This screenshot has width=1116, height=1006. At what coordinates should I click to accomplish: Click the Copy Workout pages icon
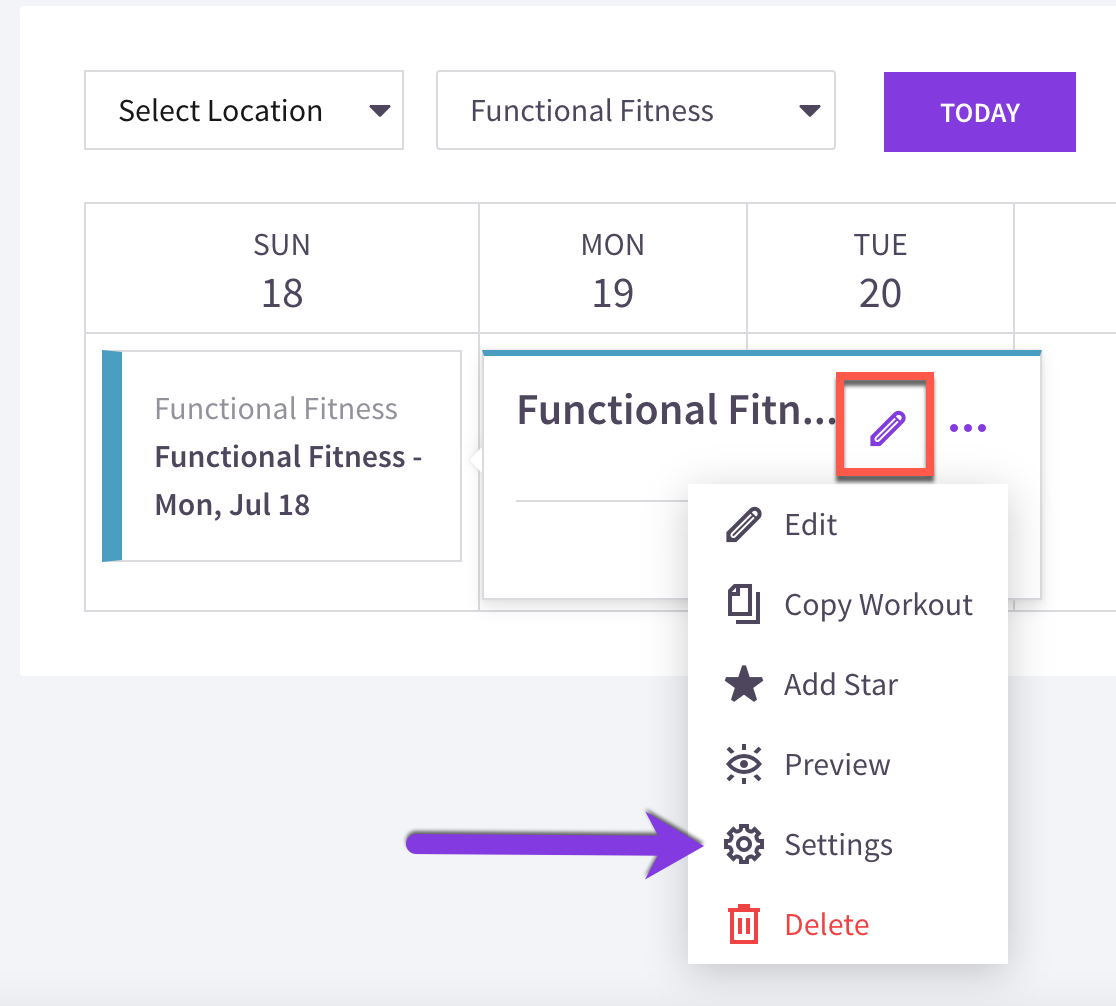tap(744, 604)
